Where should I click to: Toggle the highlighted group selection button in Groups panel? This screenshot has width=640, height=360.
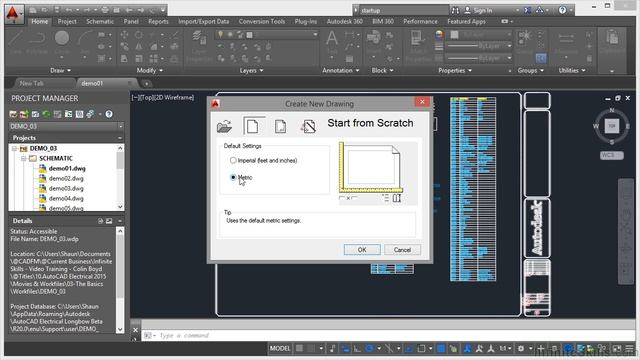pyautogui.click(x=541, y=58)
